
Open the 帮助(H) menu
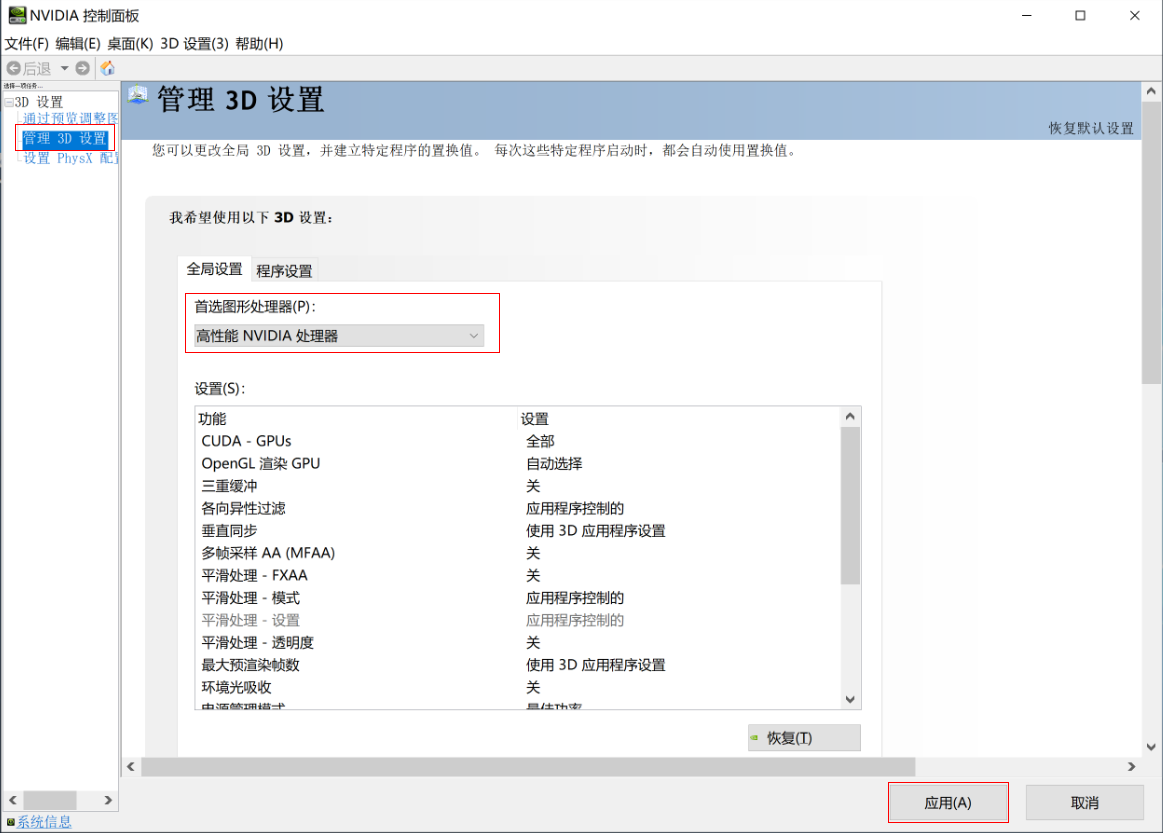259,44
